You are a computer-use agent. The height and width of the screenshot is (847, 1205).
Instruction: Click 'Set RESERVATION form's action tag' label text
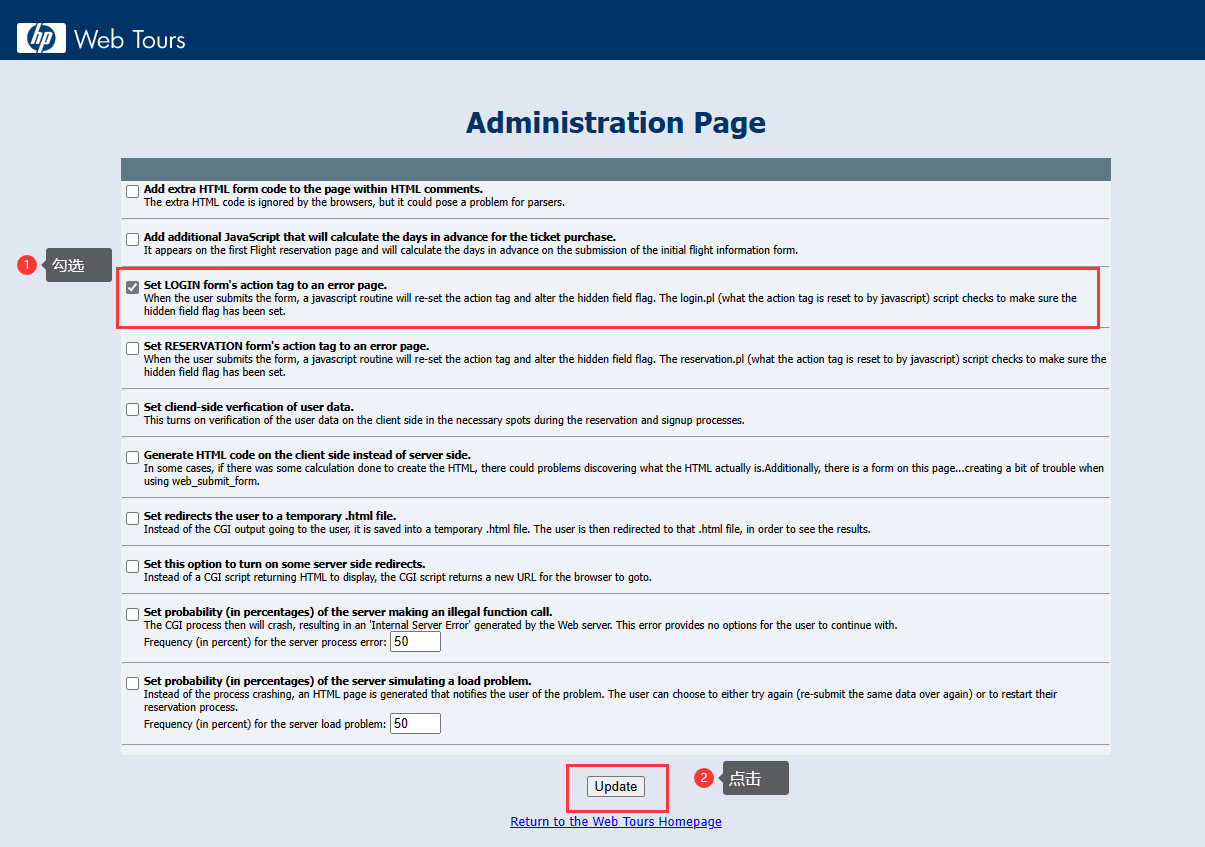click(286, 346)
